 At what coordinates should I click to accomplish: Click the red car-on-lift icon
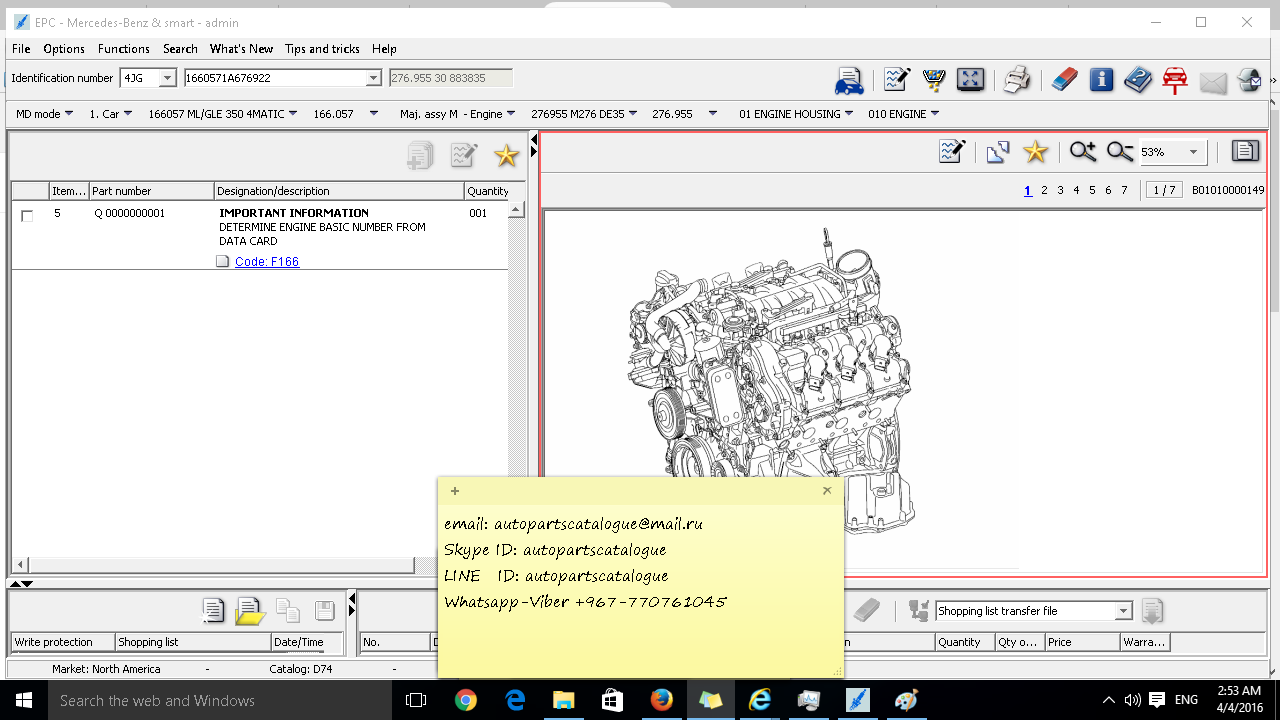pyautogui.click(x=1175, y=80)
